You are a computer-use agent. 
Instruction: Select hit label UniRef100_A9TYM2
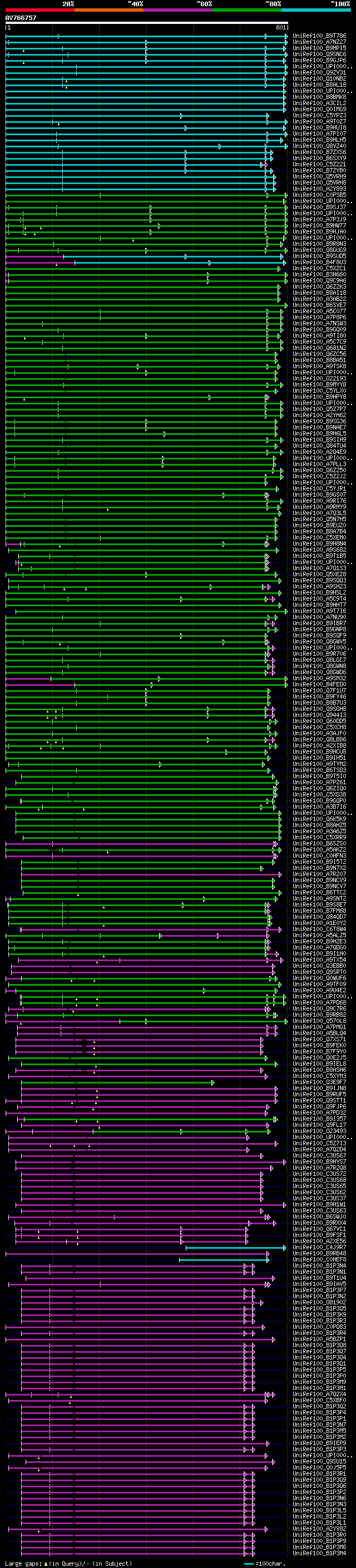319,763
